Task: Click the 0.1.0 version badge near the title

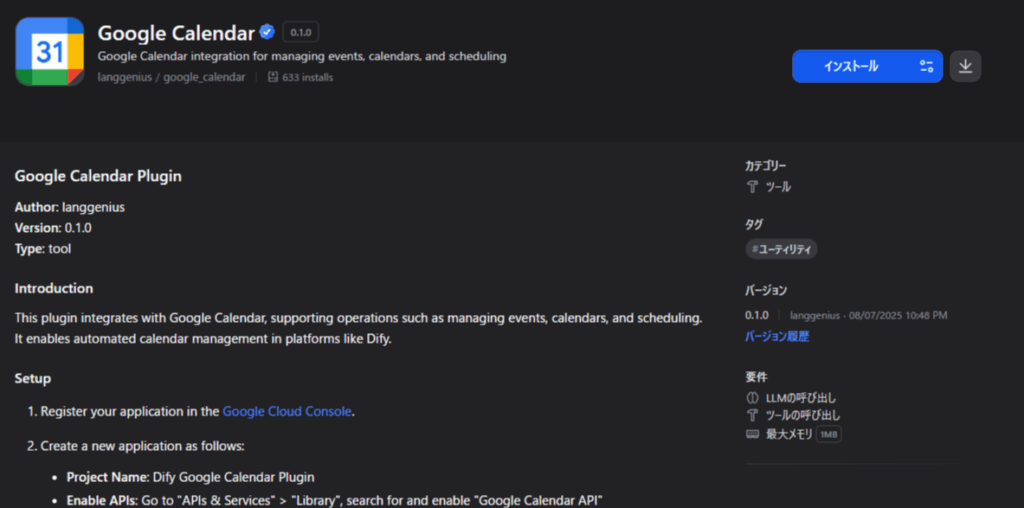Action: (300, 33)
